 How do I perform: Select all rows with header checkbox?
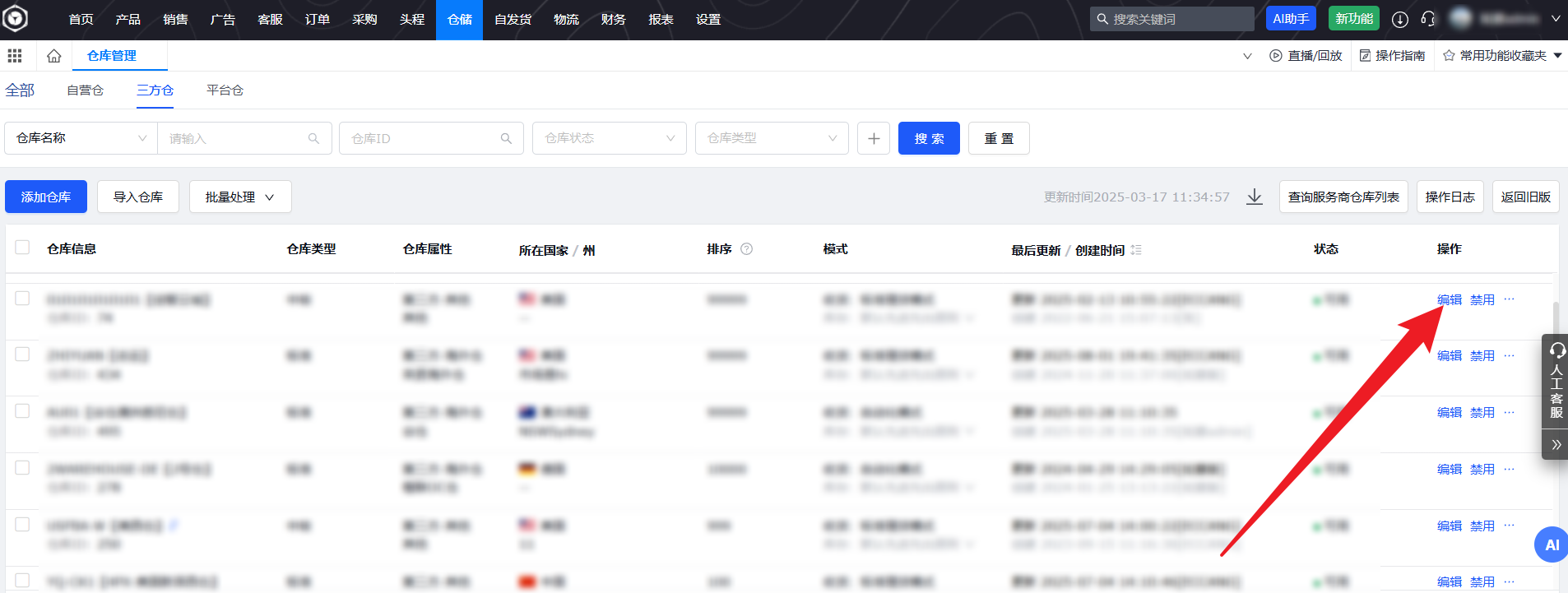click(x=22, y=248)
